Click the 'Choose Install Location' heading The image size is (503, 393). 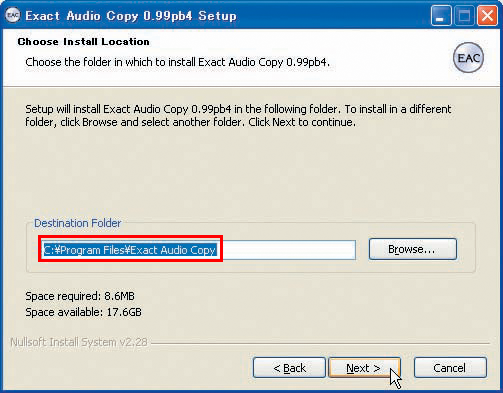coord(83,42)
